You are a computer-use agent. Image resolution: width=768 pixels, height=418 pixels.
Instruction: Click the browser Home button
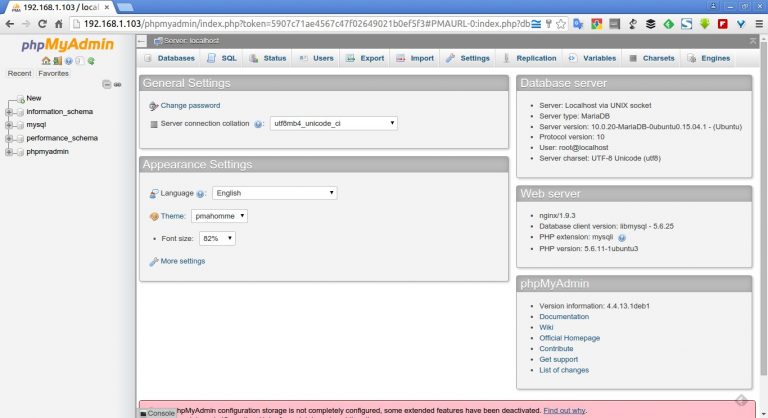click(59, 24)
